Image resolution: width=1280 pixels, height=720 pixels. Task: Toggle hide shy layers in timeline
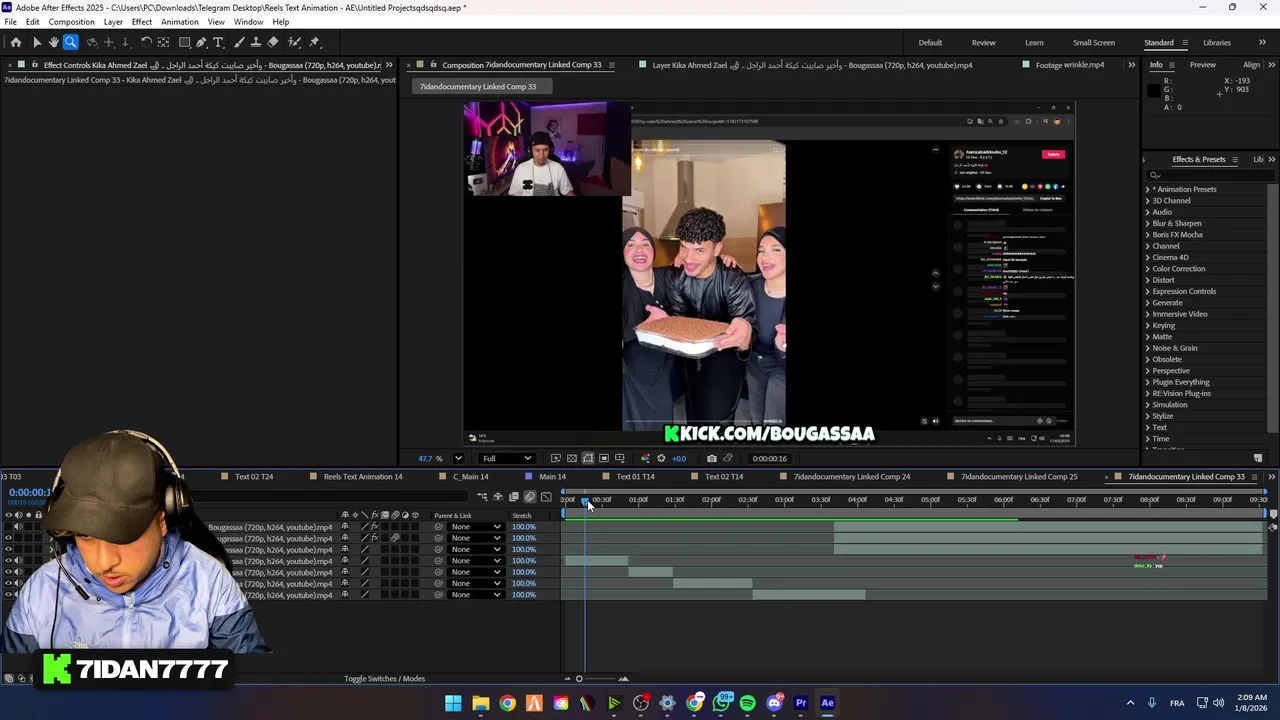click(498, 497)
